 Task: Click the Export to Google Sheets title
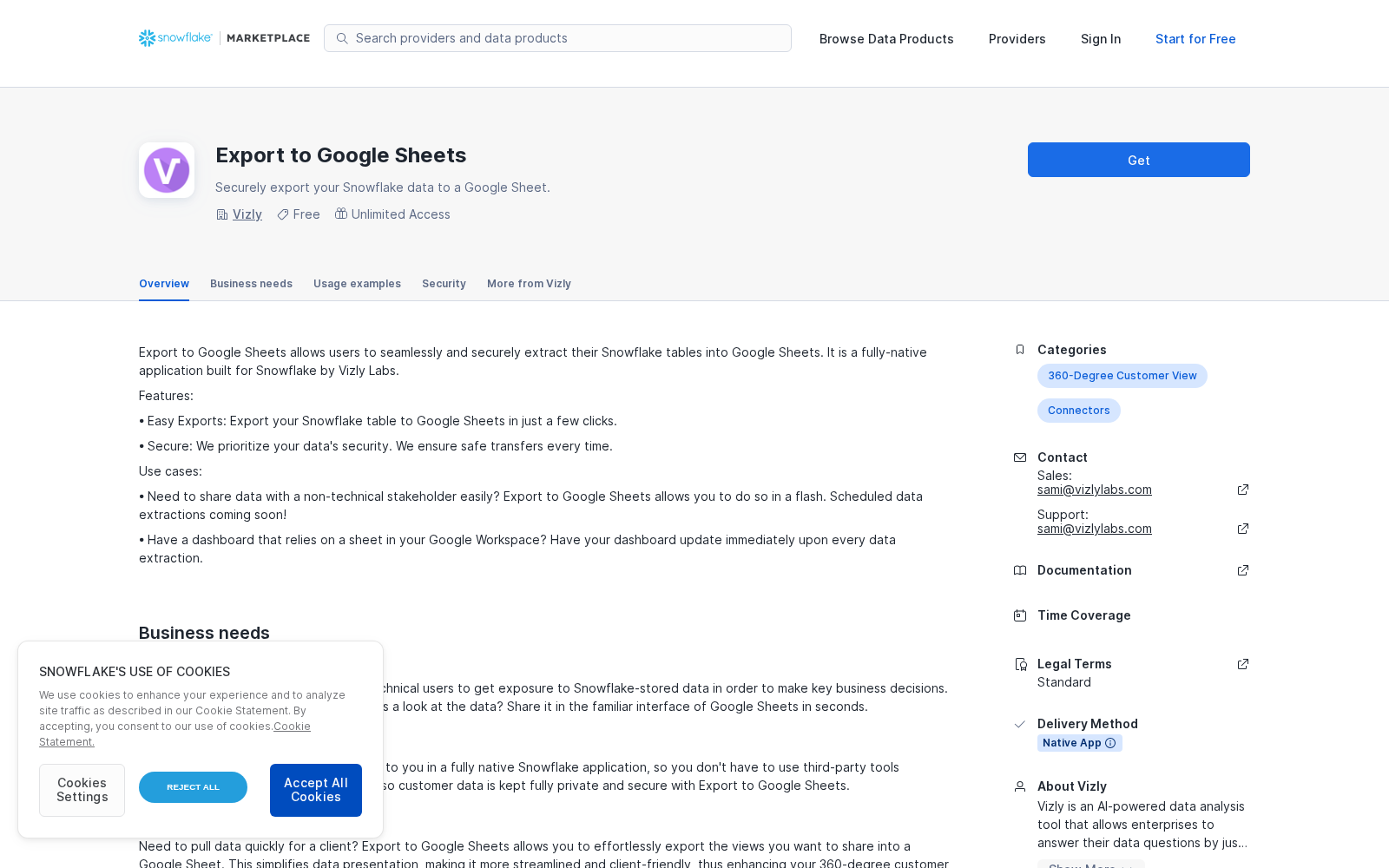click(341, 155)
